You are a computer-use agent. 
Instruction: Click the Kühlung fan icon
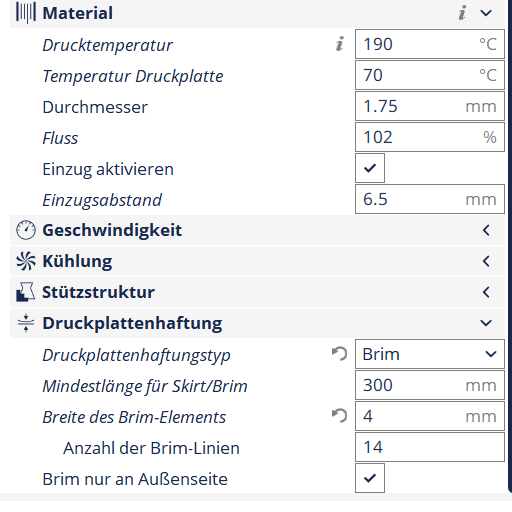coord(26,261)
